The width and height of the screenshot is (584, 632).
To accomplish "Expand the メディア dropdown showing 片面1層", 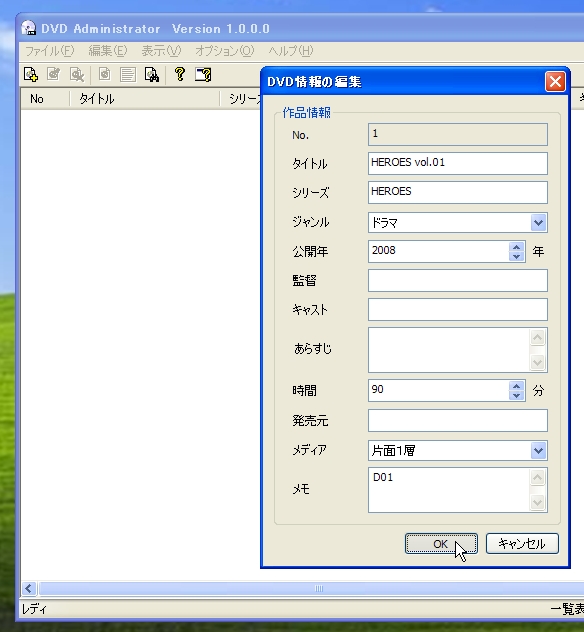I will click(x=538, y=451).
